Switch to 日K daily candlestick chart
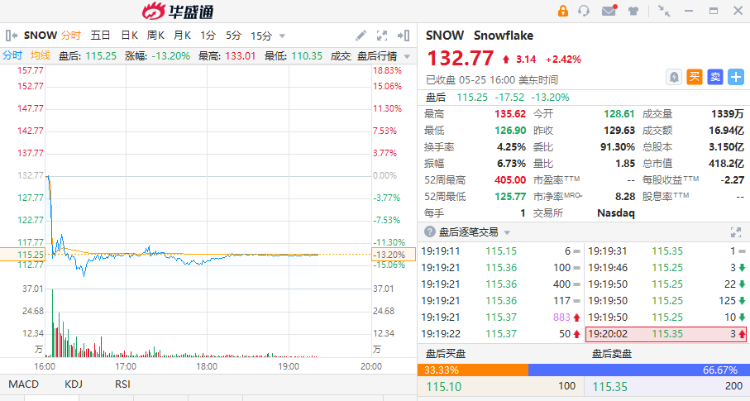 coord(129,35)
